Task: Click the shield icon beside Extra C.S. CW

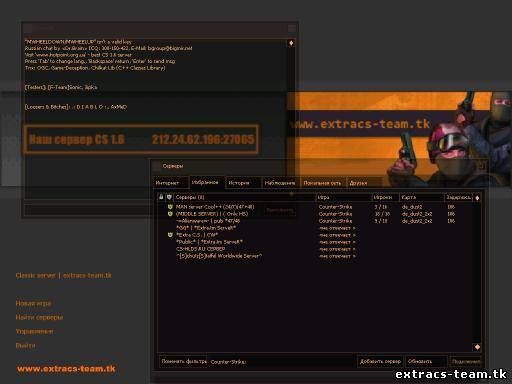Action: pos(170,235)
